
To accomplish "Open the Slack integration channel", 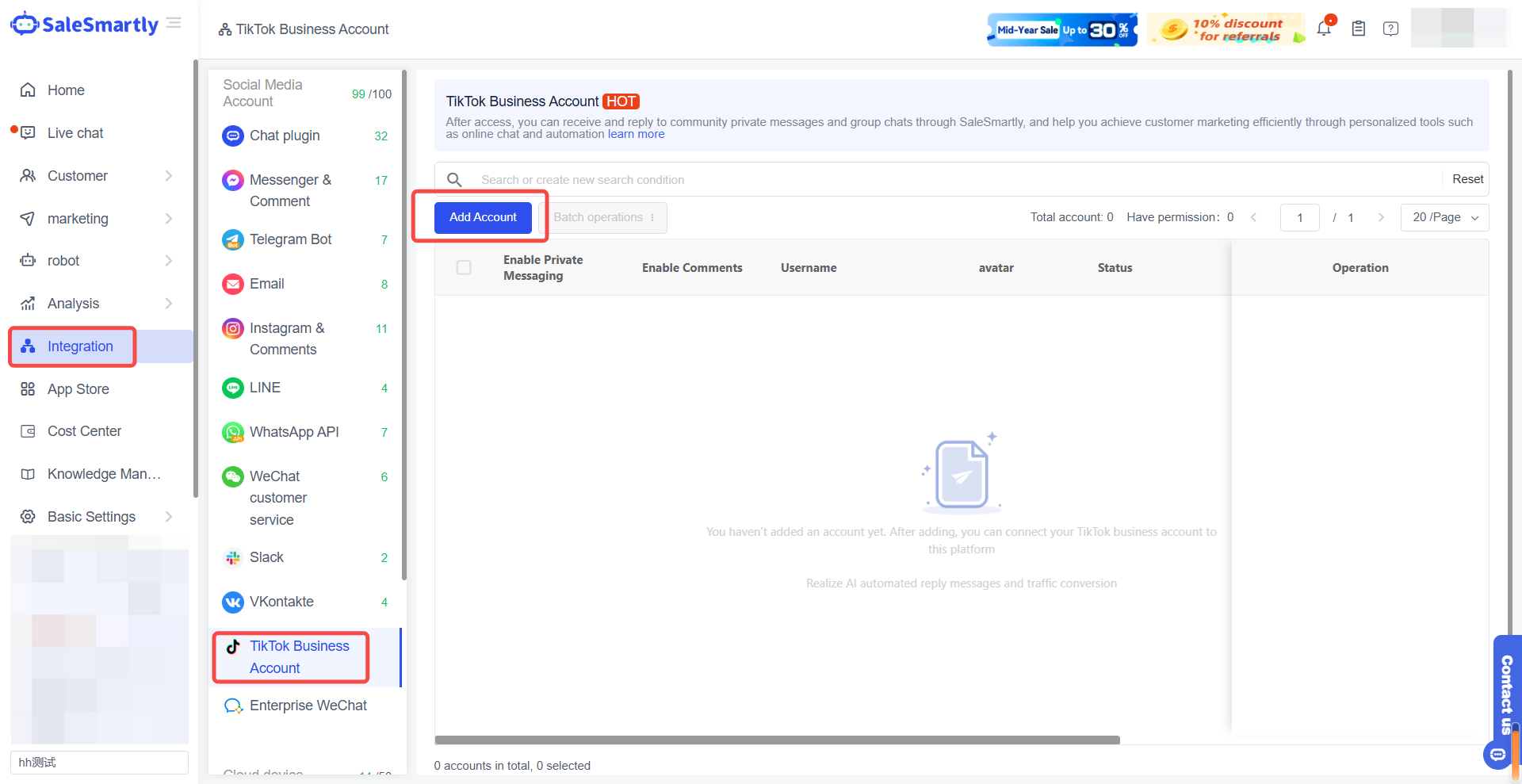I will (x=266, y=557).
